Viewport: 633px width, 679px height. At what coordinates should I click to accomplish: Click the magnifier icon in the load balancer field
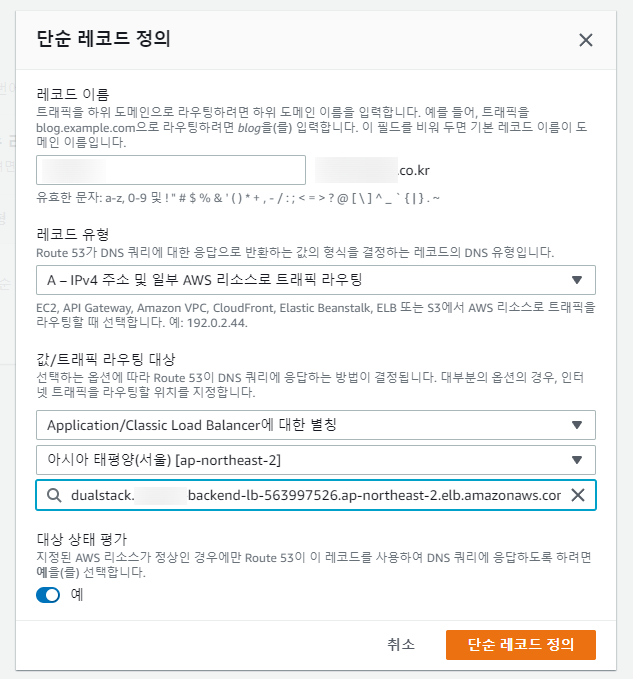coord(53,495)
